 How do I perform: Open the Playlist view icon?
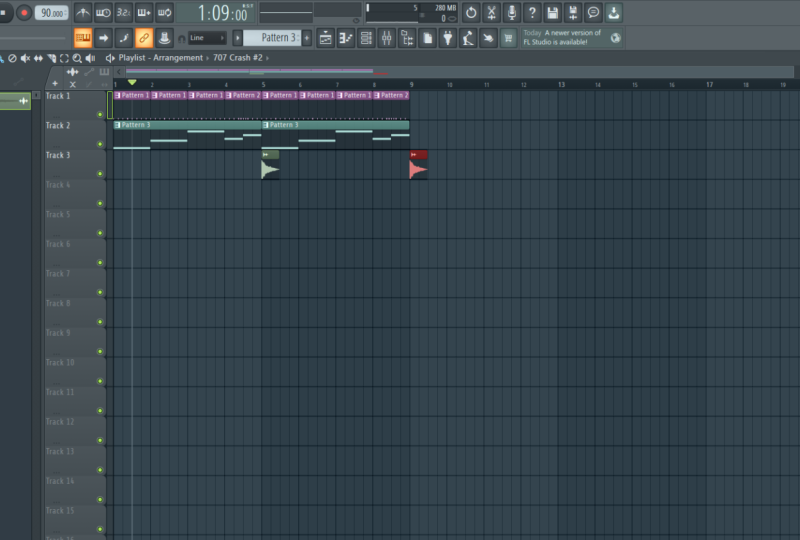pos(326,38)
